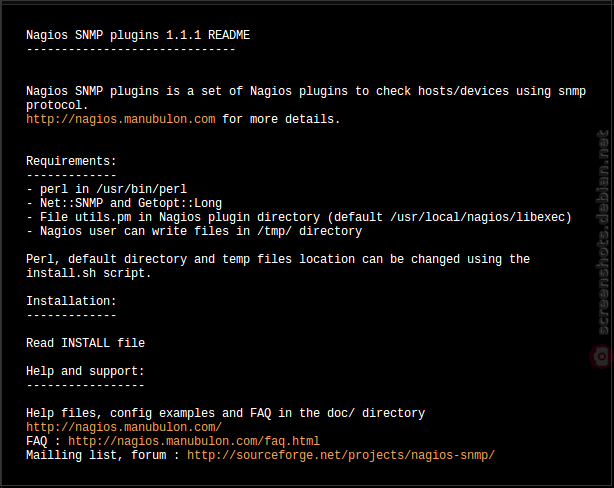
Task: Click the install.sh script text
Action: pos(88,273)
